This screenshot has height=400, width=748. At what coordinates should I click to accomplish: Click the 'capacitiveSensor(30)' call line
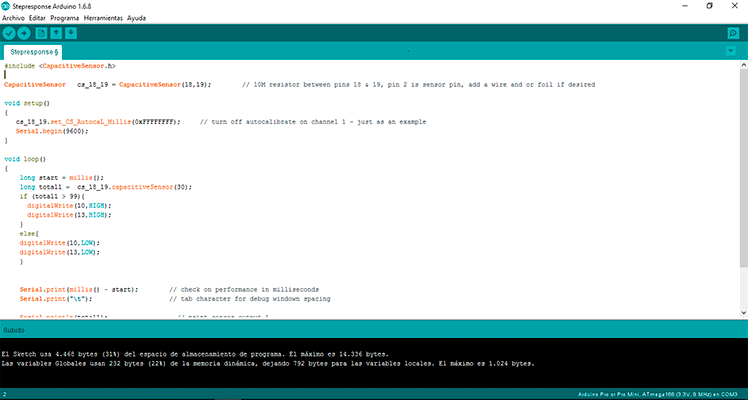pos(106,187)
